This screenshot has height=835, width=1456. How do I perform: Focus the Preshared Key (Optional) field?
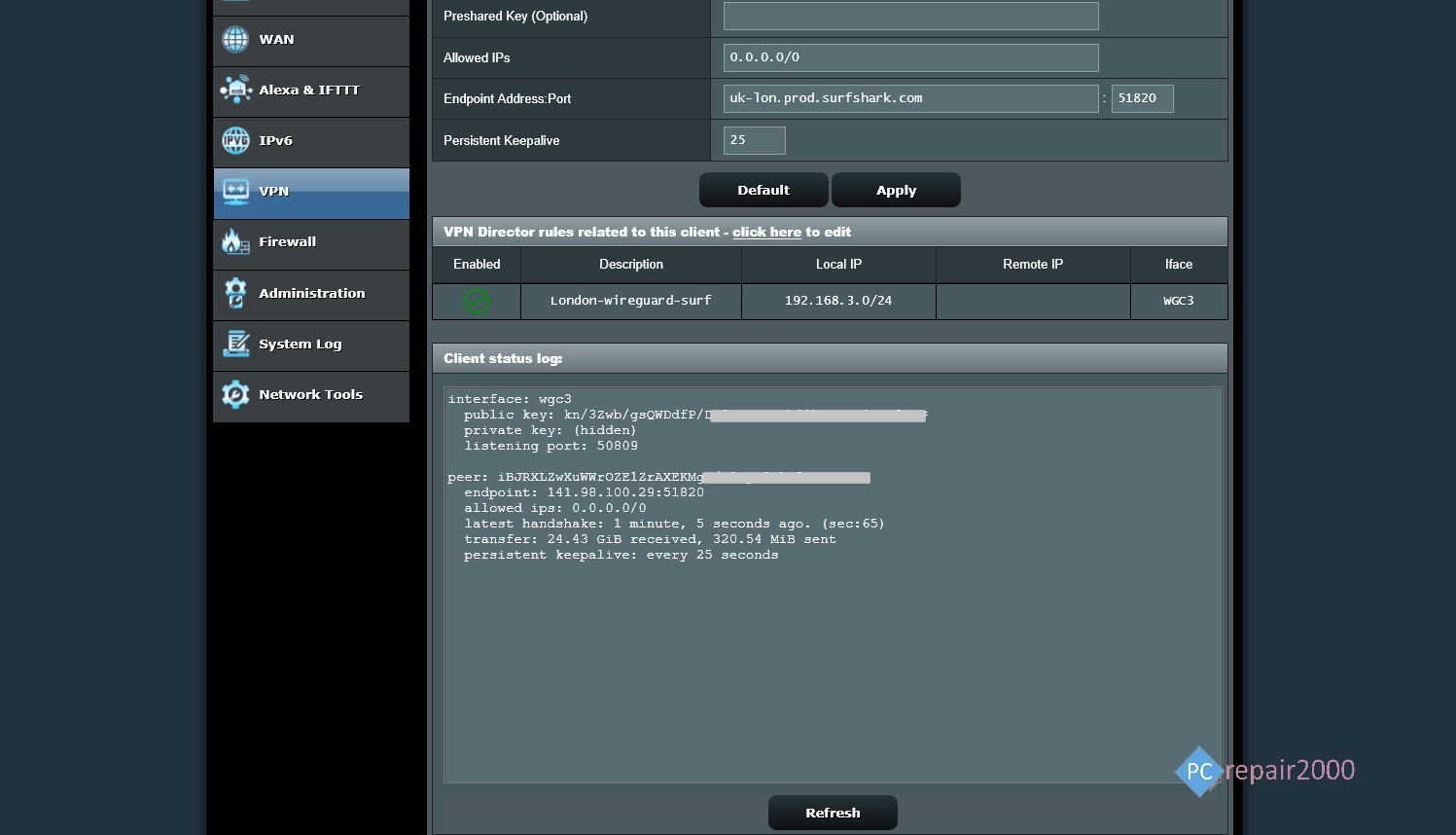911,16
